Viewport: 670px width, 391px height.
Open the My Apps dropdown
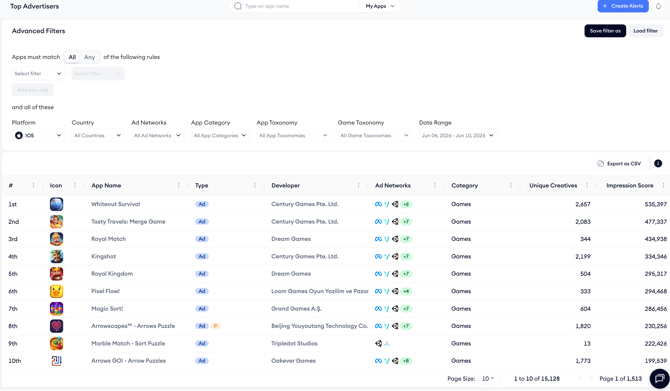click(x=380, y=6)
